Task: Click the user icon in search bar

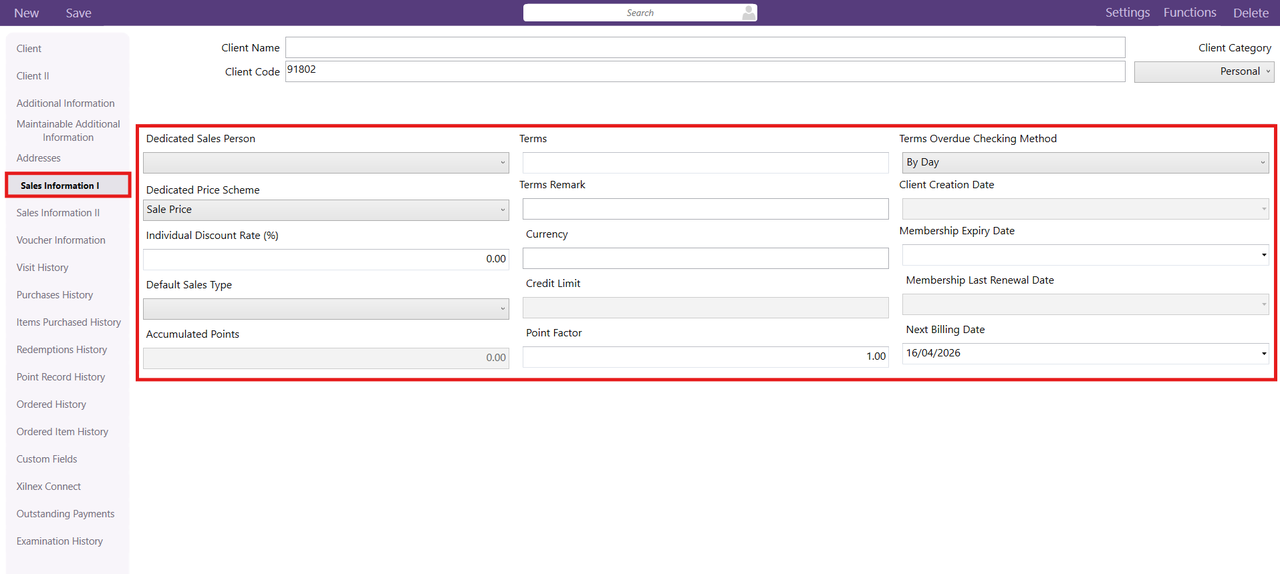Action: click(748, 13)
